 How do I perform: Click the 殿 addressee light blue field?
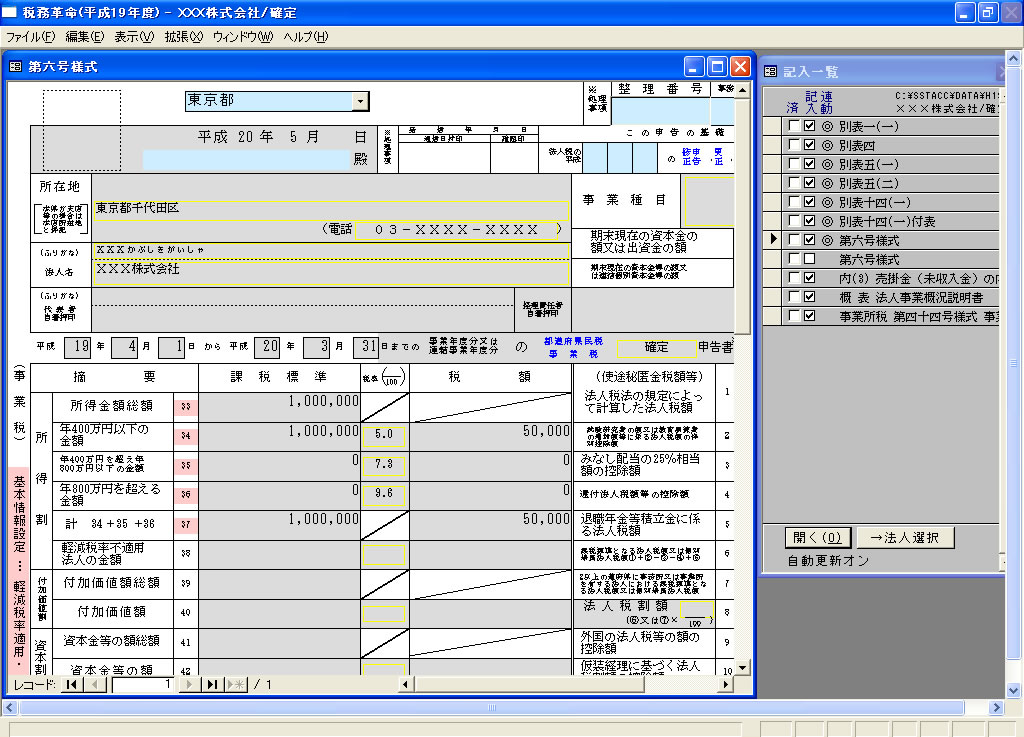[247, 160]
